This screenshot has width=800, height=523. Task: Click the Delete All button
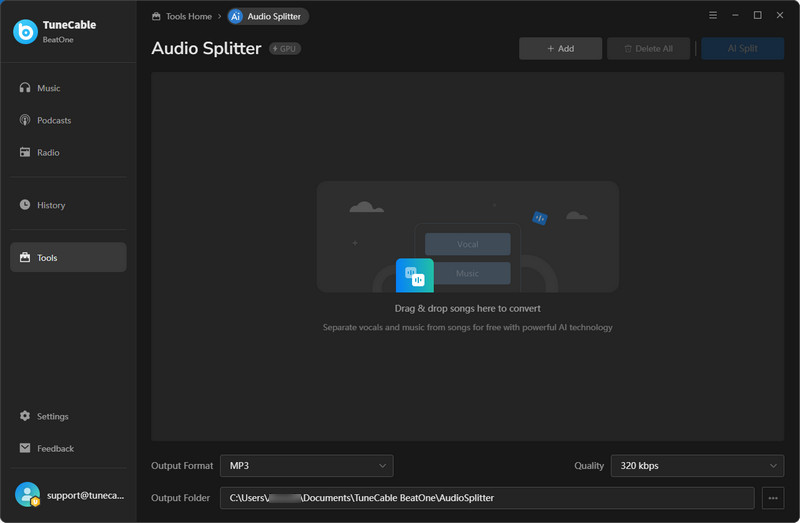(x=648, y=48)
